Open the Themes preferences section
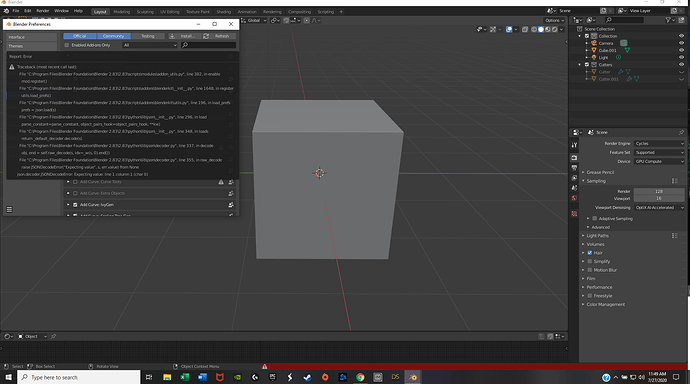 click(32, 46)
